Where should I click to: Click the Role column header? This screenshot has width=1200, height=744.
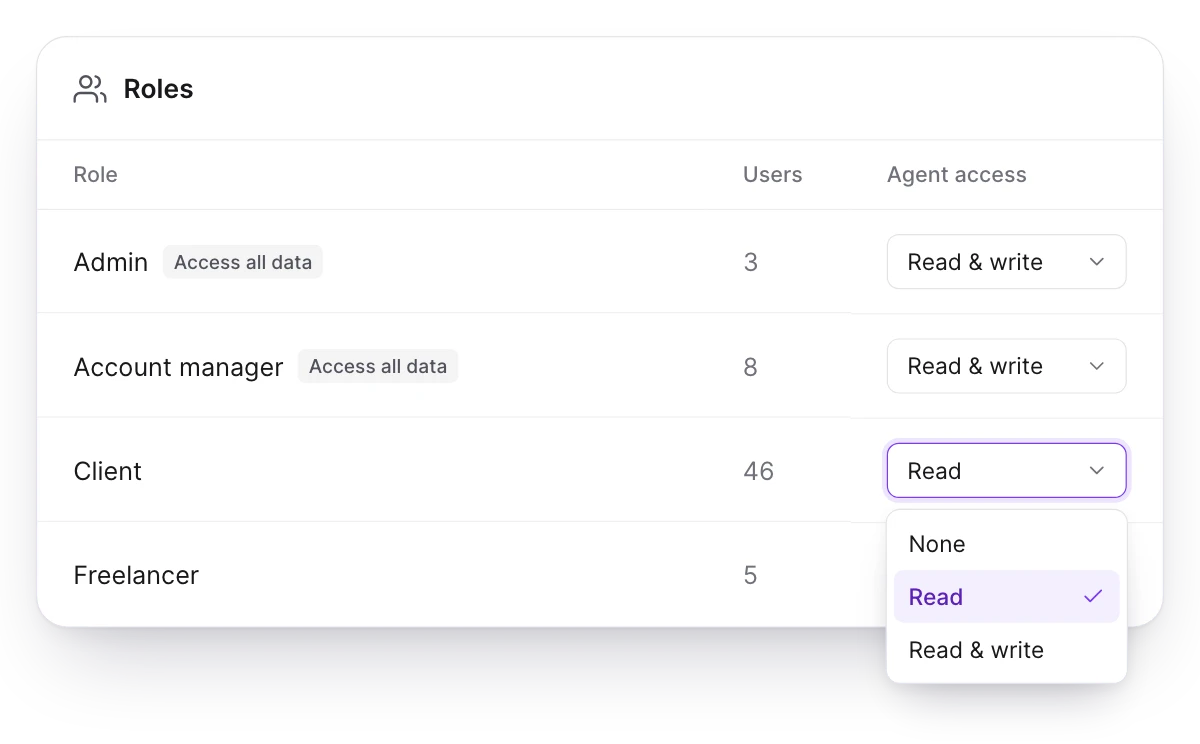pyautogui.click(x=96, y=175)
